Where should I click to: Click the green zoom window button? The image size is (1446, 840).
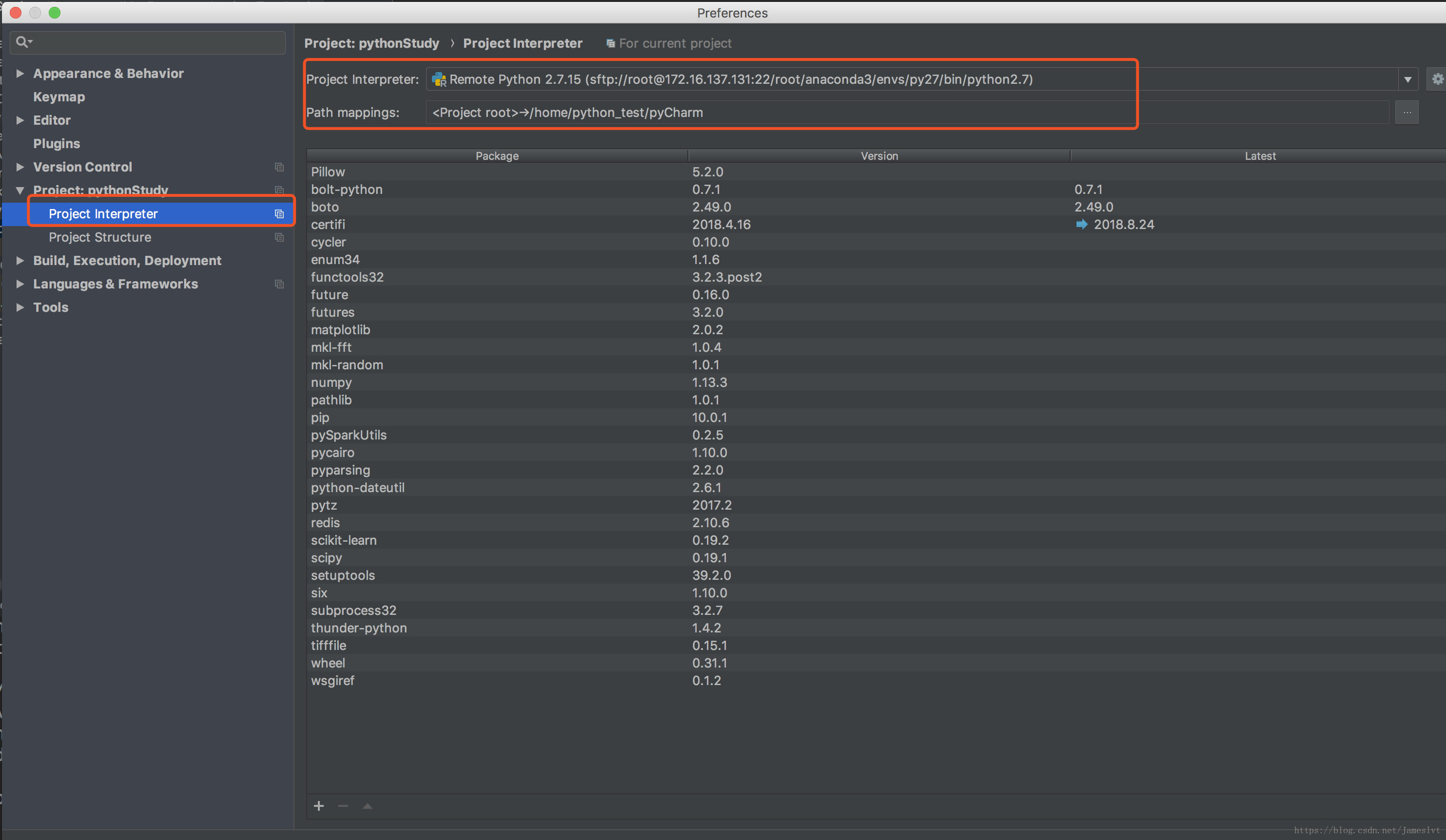[55, 13]
